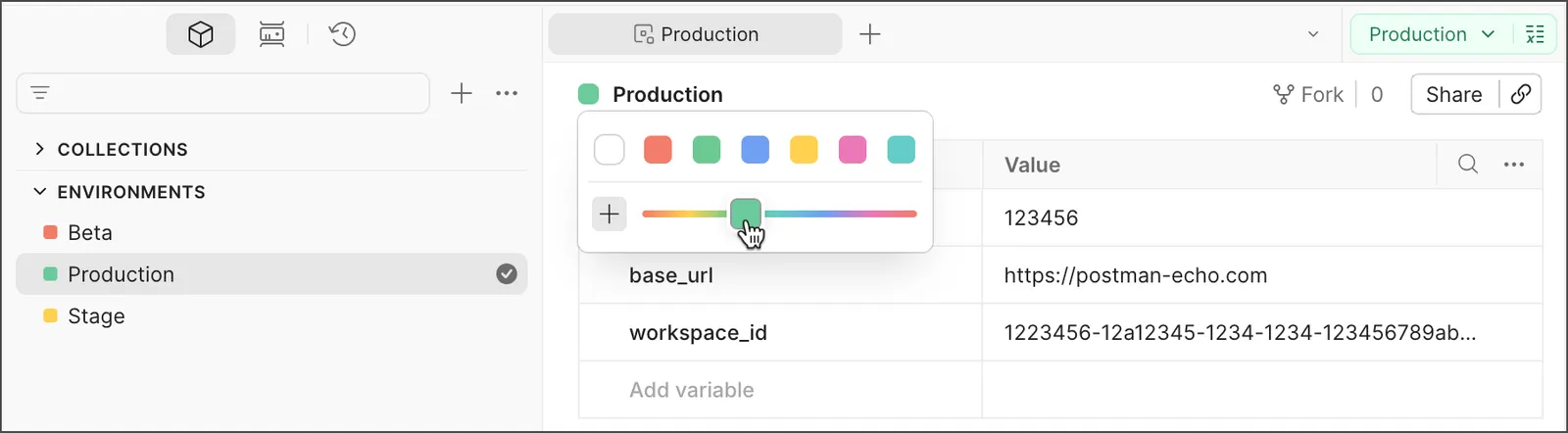Expand the Collections section
Viewport: 1568px width, 433px height.
[x=39, y=149]
